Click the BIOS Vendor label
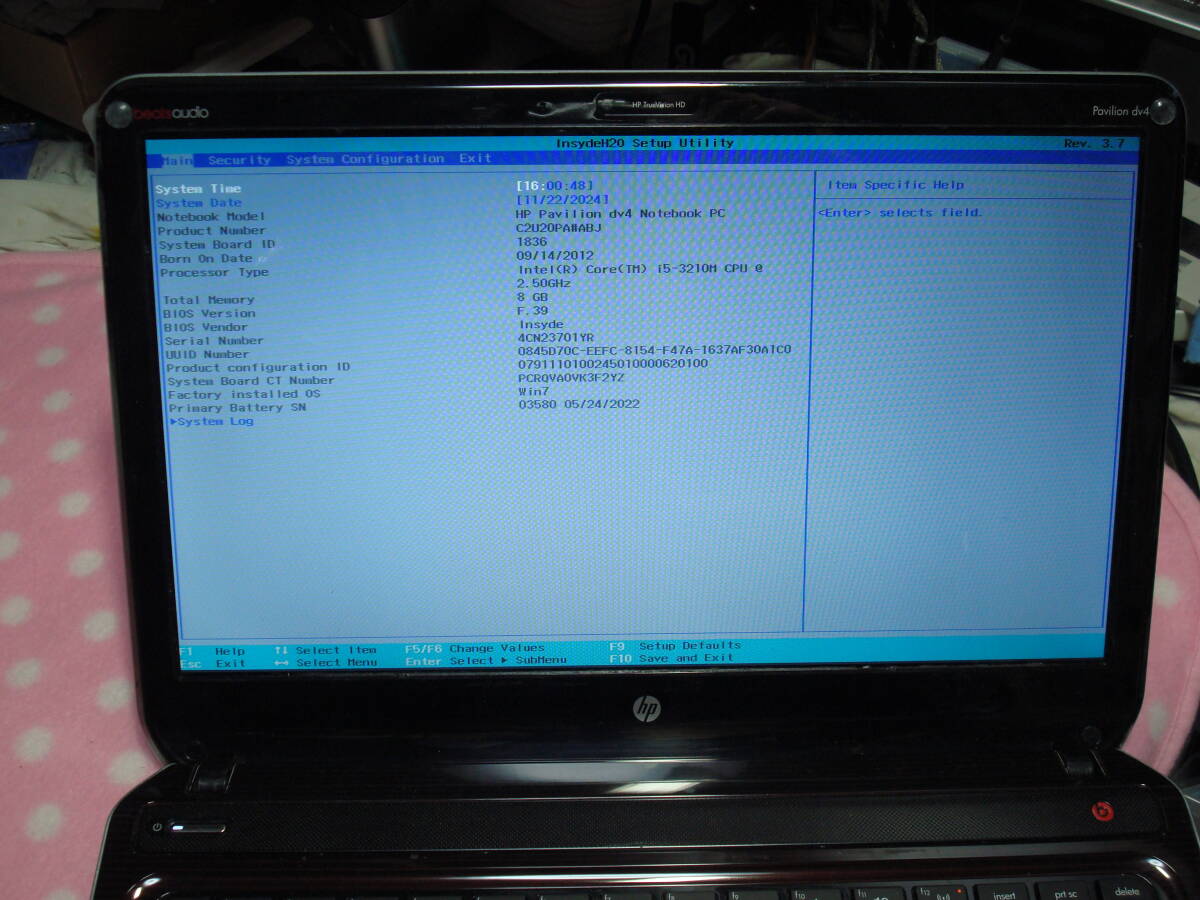Screen dimensions: 1200x900 tap(207, 327)
